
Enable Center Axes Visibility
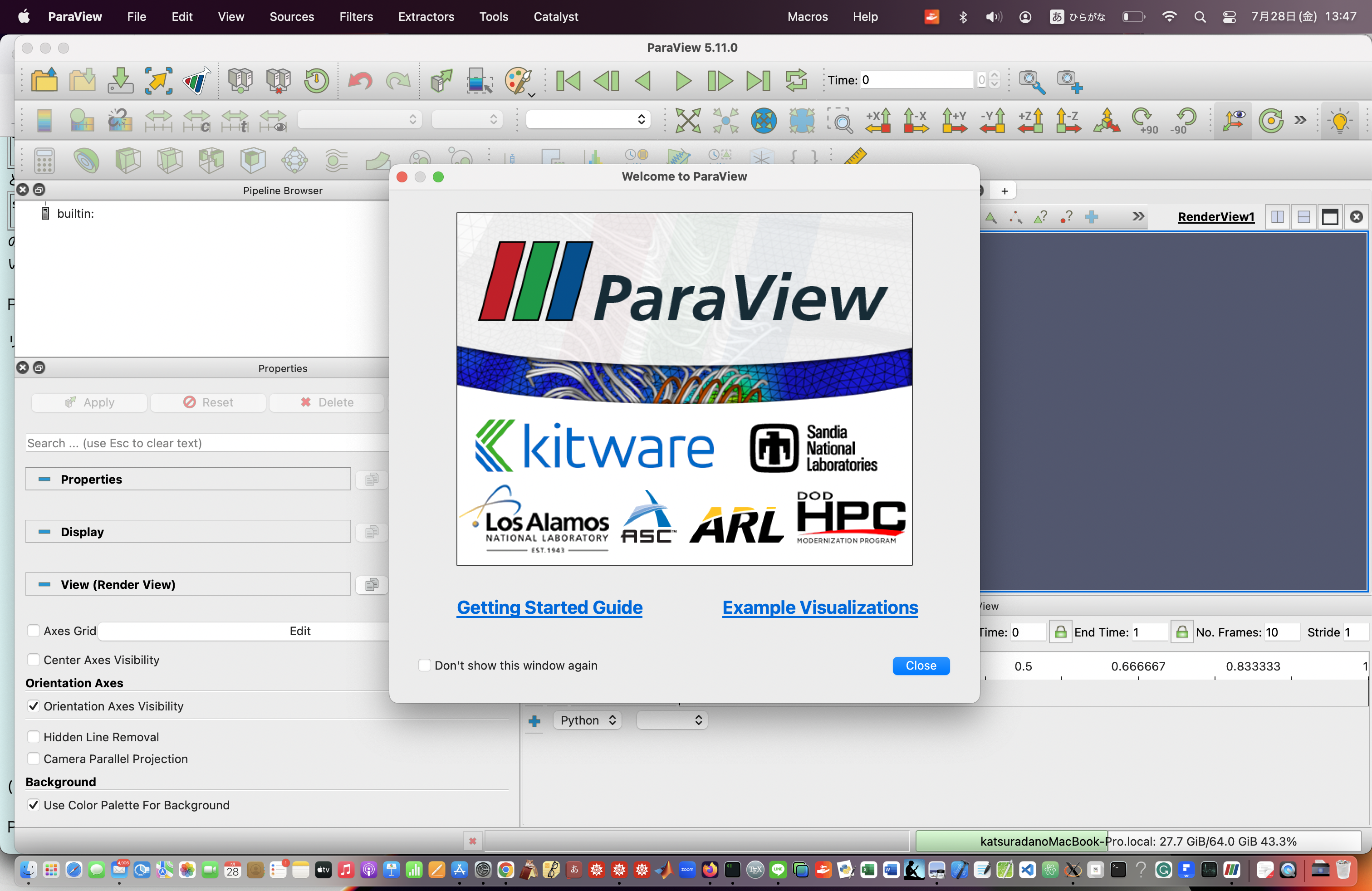[x=34, y=659]
